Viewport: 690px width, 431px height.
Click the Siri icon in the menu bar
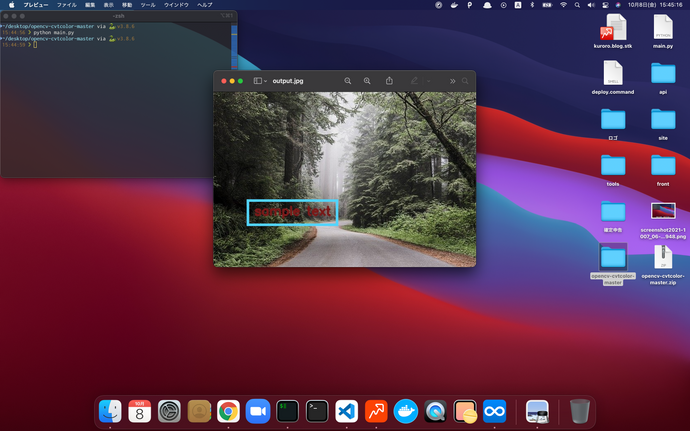coord(618,5)
